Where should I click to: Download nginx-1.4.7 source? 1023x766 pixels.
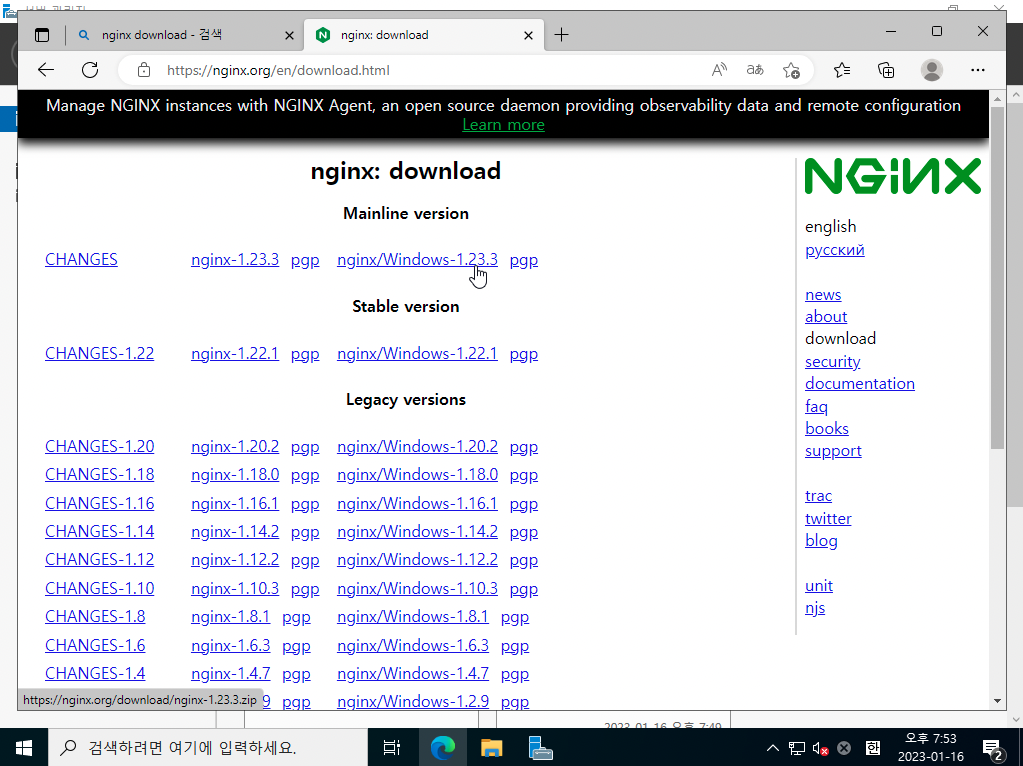(230, 673)
